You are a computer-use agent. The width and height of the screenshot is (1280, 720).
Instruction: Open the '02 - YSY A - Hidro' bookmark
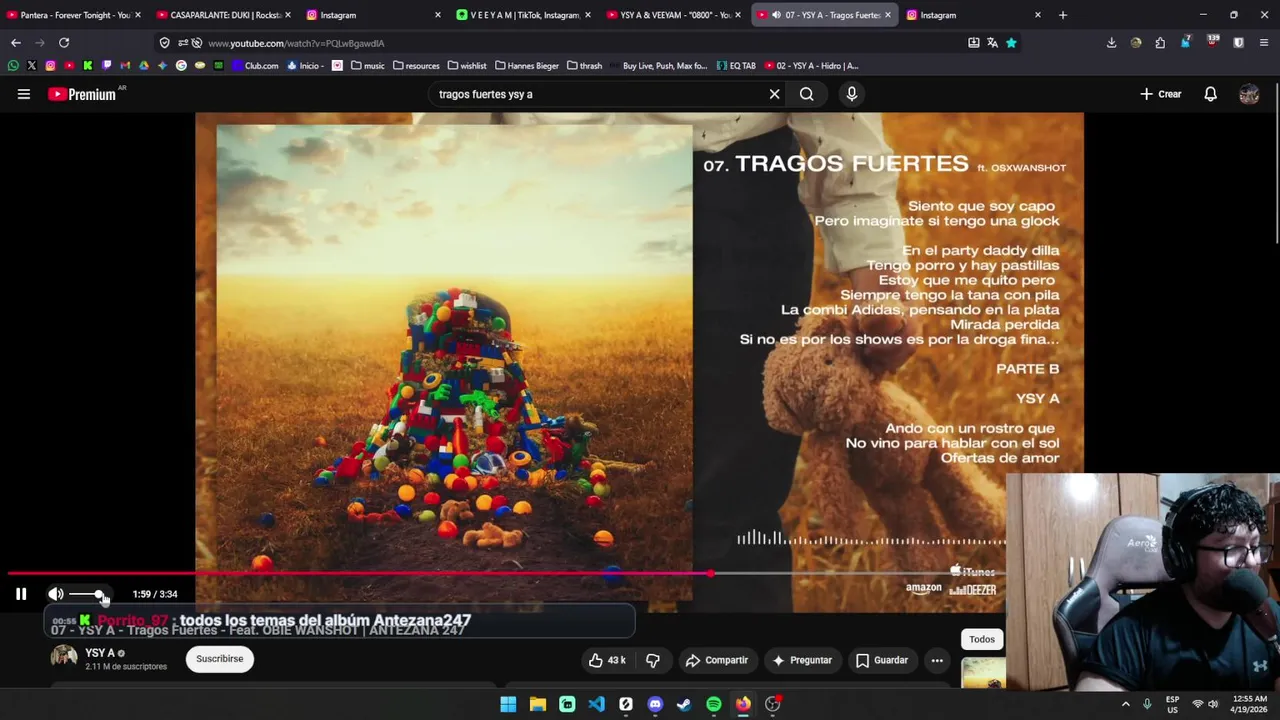pyautogui.click(x=811, y=66)
